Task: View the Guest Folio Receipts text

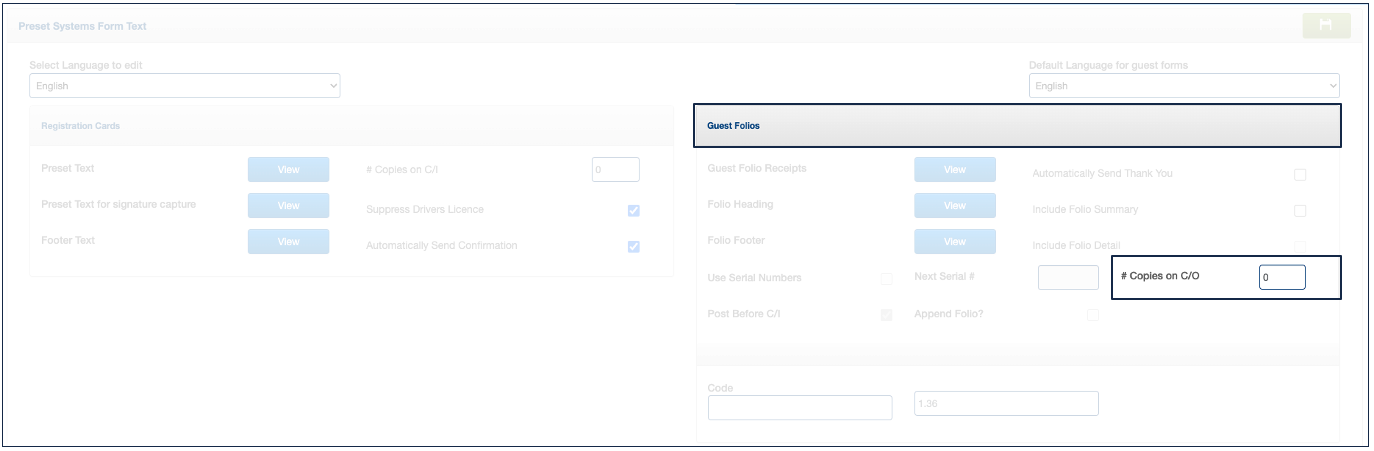Action: [954, 170]
